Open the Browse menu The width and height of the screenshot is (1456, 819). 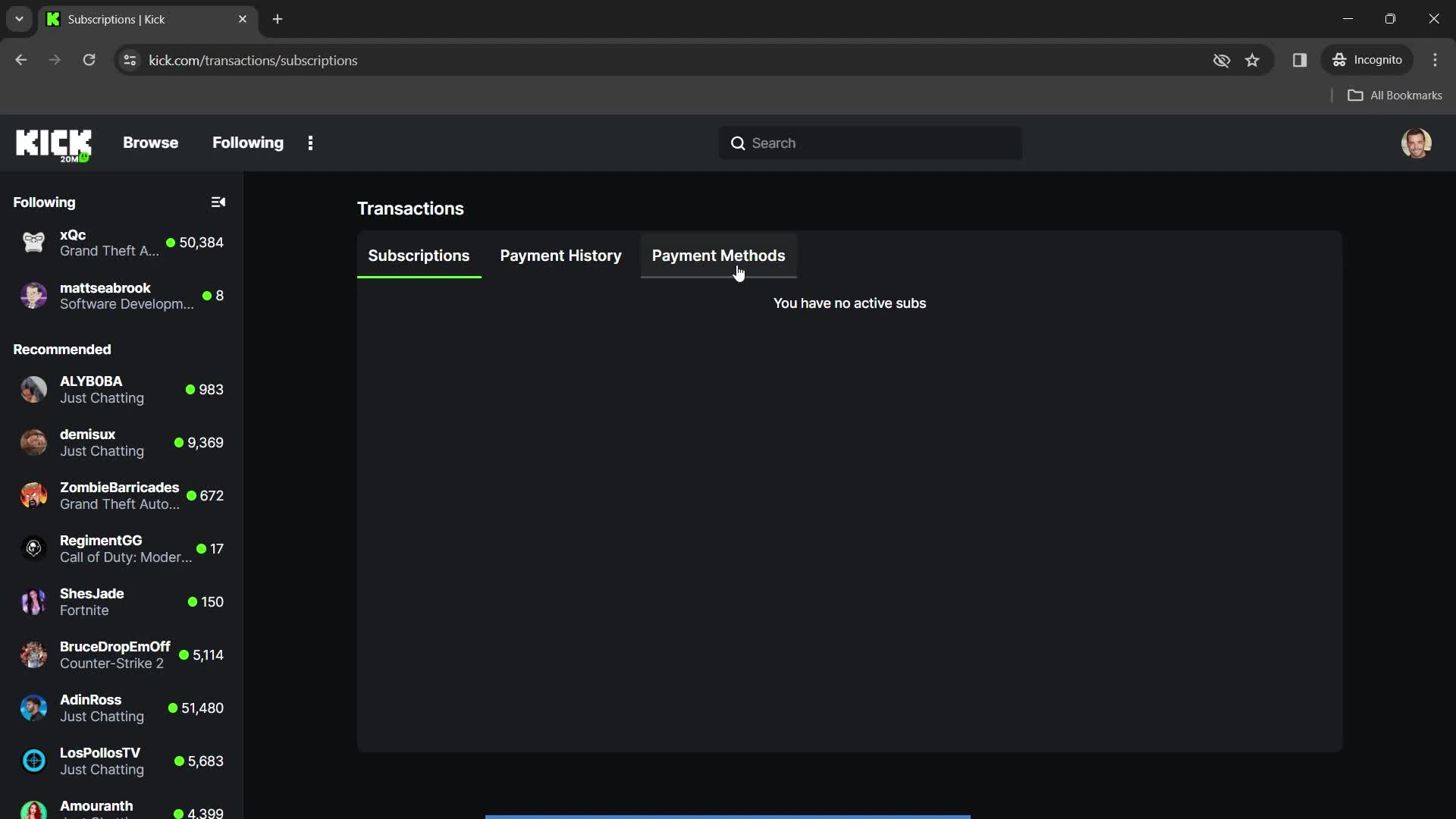(150, 142)
